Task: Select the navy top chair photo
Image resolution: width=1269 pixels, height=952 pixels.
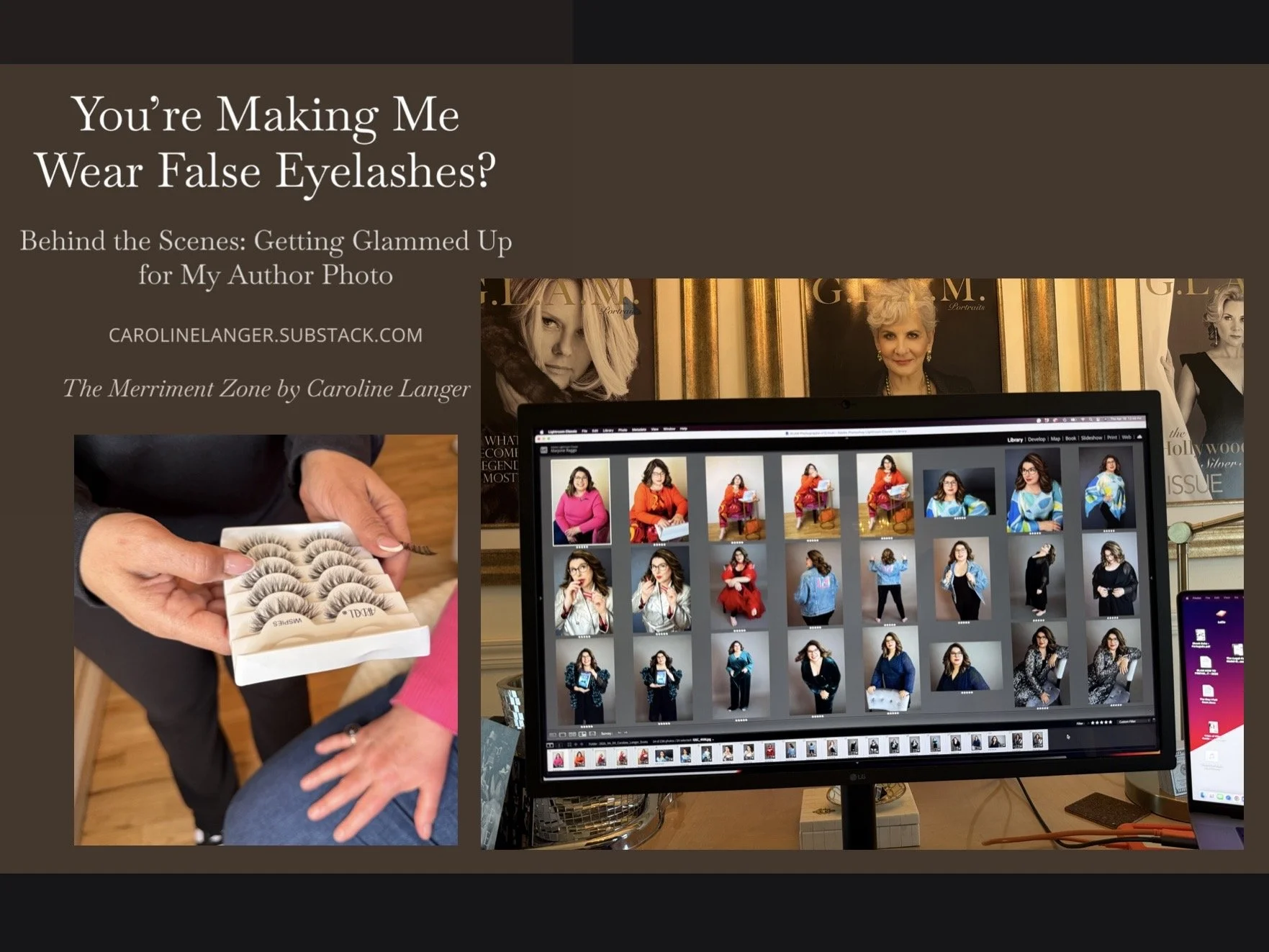Action: click(x=891, y=668)
